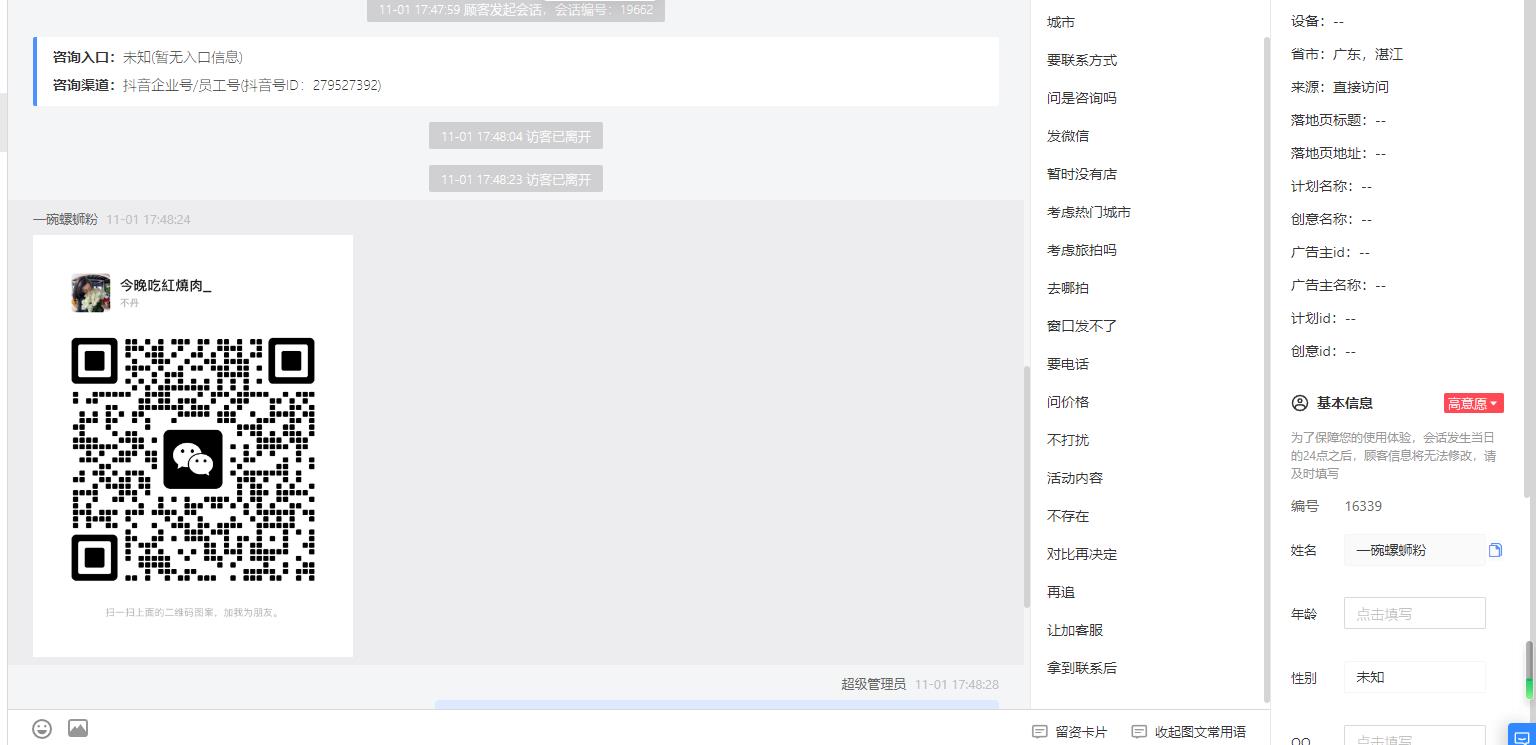
Task: Select quick phrase 发微信
Action: point(1068,136)
